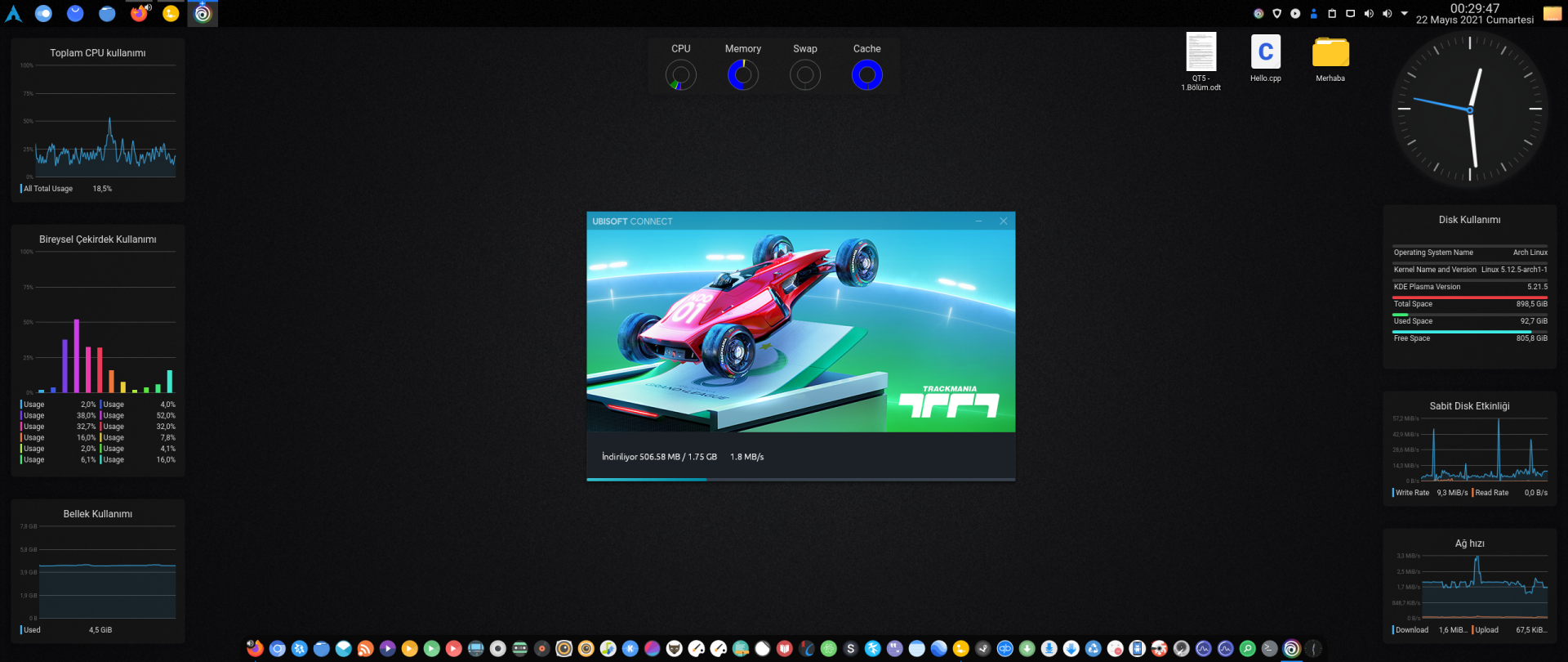The image size is (1568, 662).
Task: Click the Ağ hızı widget title
Action: coord(1470,543)
